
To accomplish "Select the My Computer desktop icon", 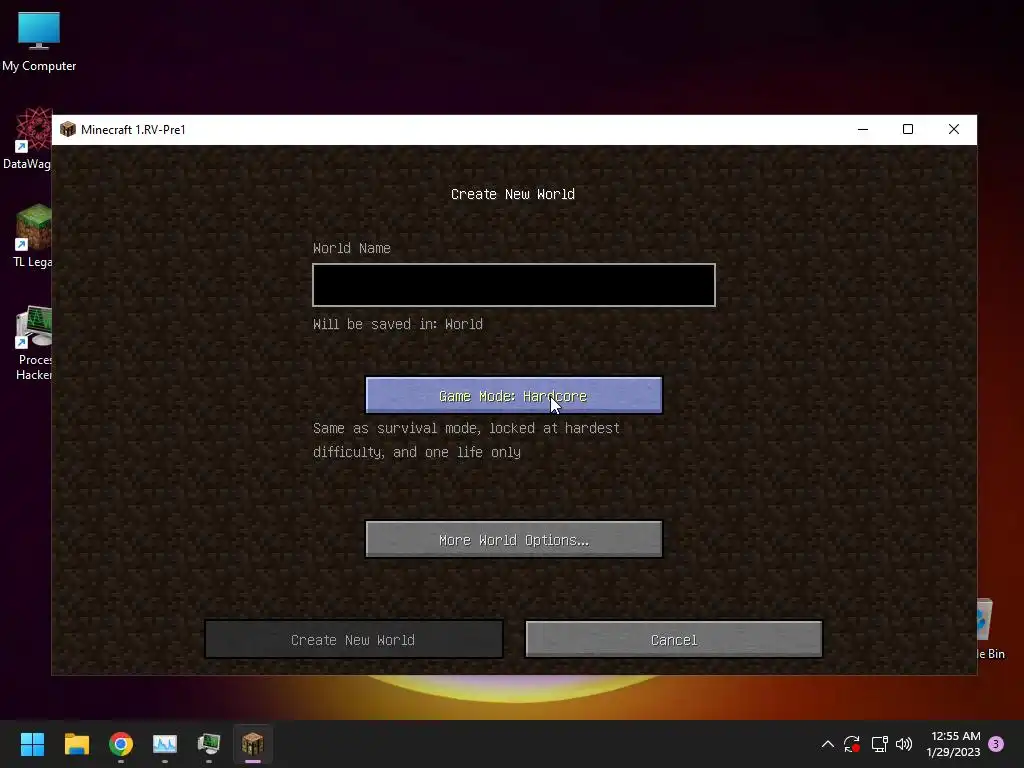I will pos(39,42).
